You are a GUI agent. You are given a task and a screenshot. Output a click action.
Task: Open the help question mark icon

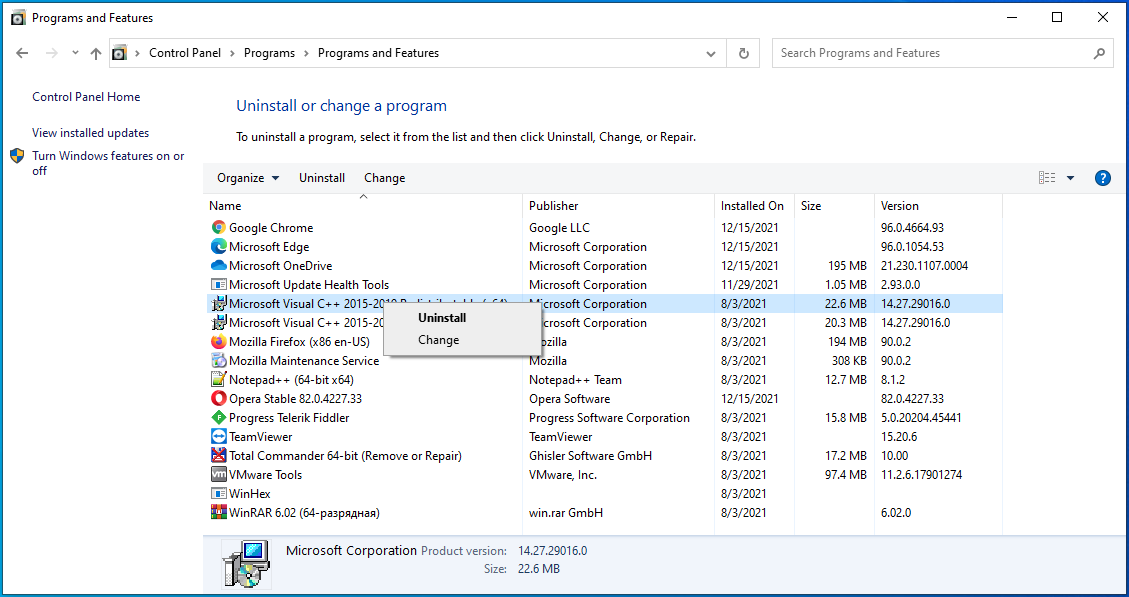[1102, 178]
